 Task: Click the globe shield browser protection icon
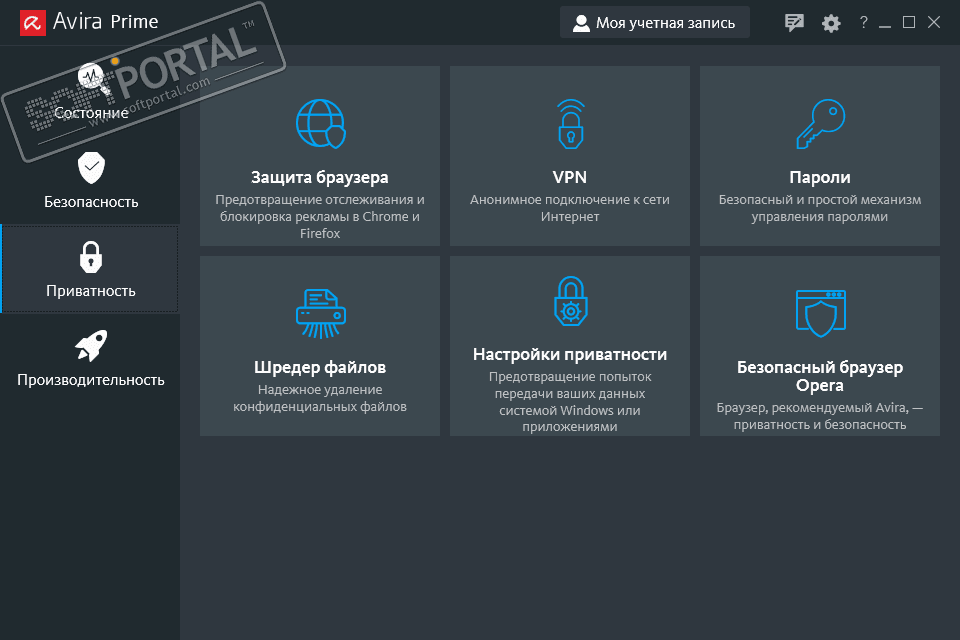(321, 124)
